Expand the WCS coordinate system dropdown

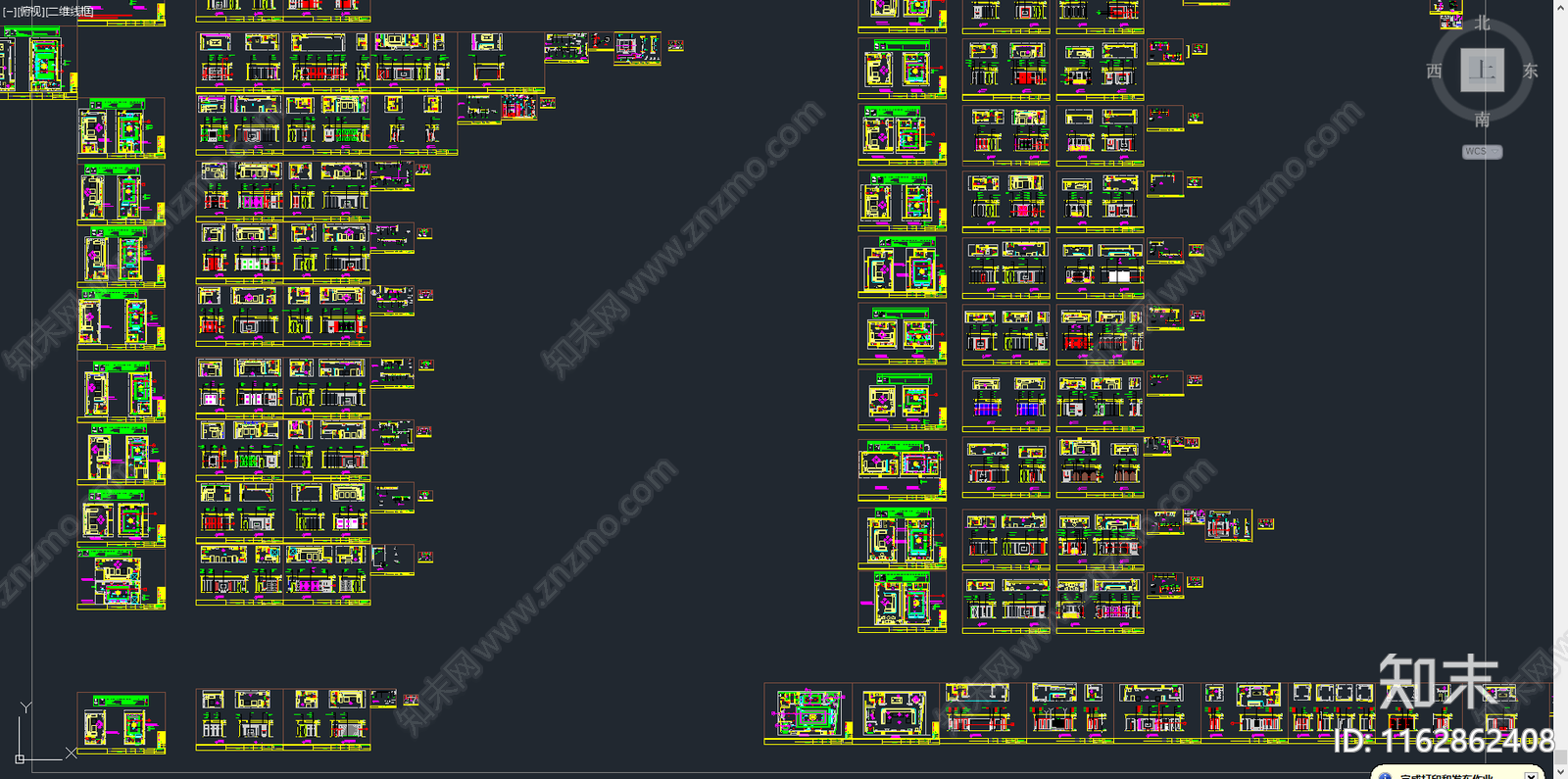pyautogui.click(x=1482, y=152)
